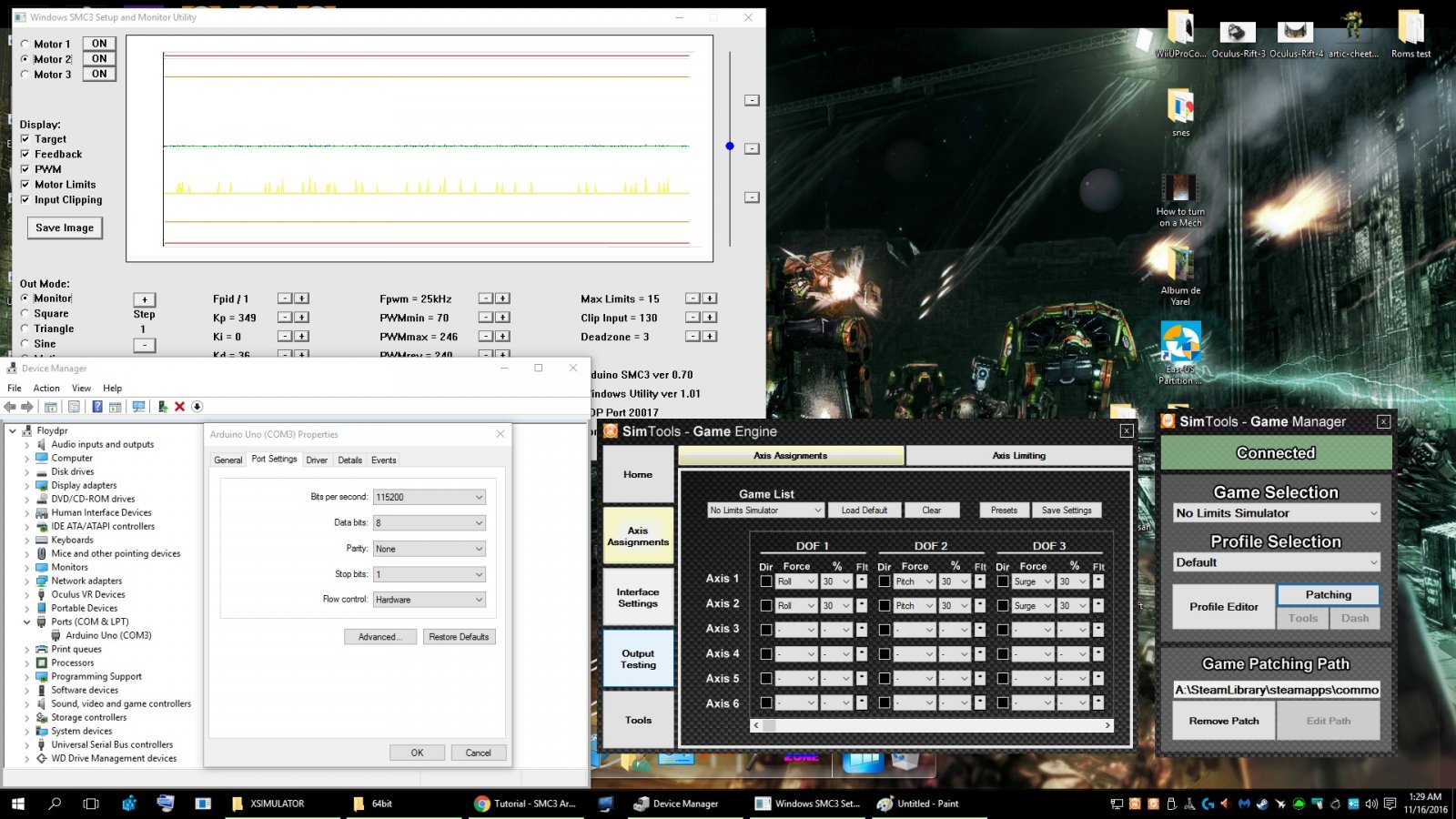Open the Game Selection dropdown in Game Manager

pyautogui.click(x=1276, y=513)
